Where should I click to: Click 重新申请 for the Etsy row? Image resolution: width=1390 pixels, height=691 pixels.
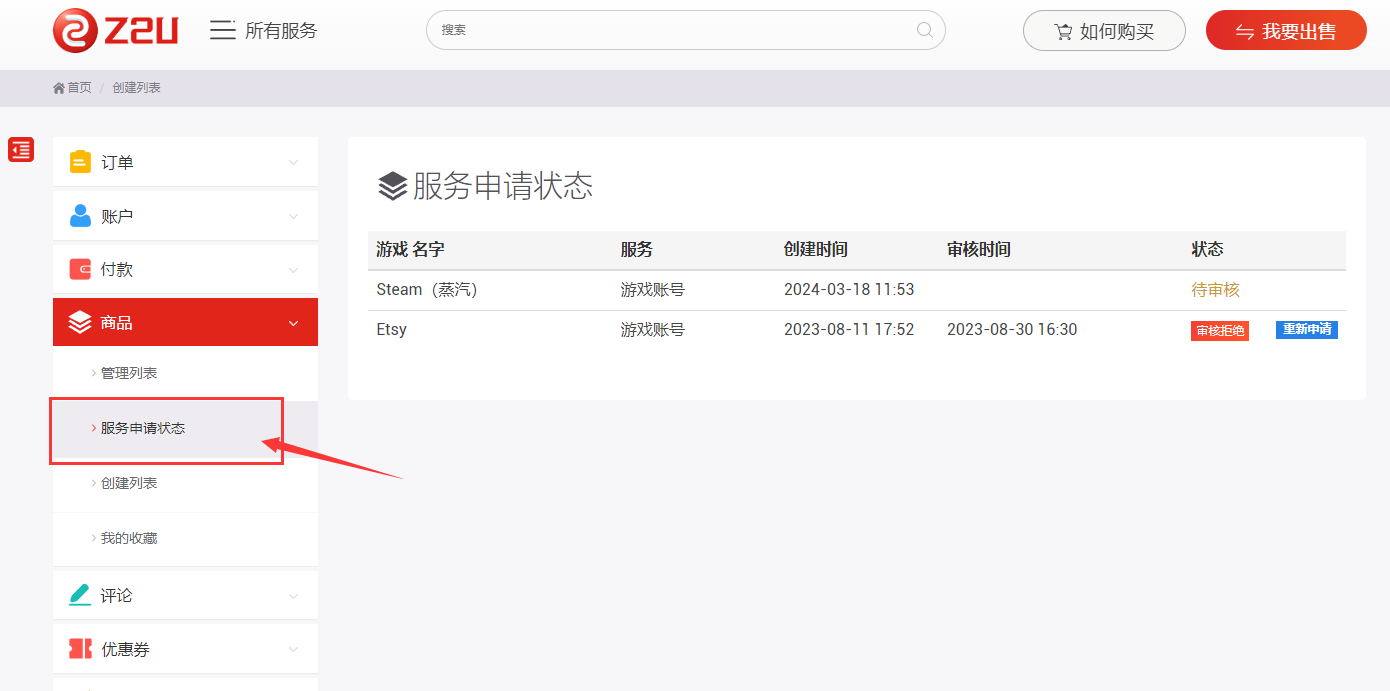coord(1307,329)
